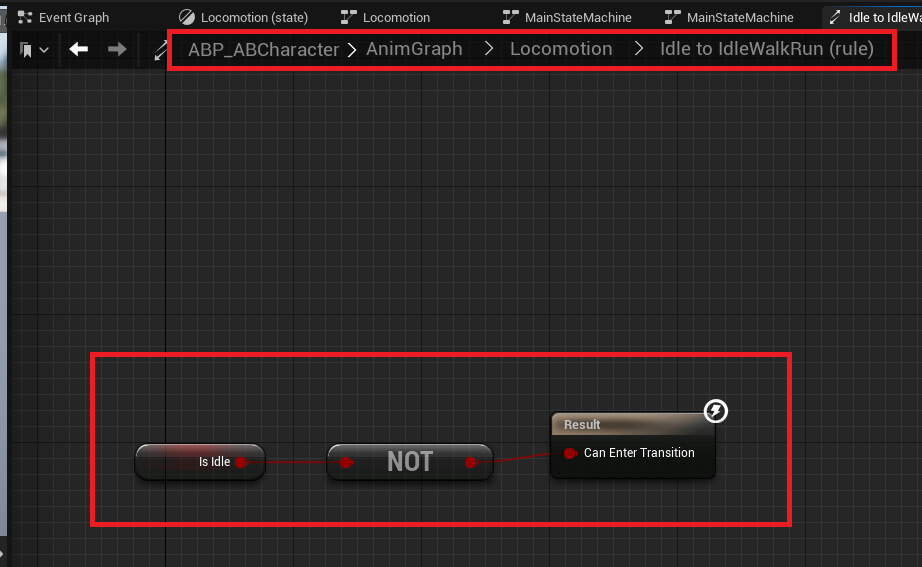Open the bookmarks dropdown in the graph toolbar
Screen dimensions: 922x567
coord(34,50)
